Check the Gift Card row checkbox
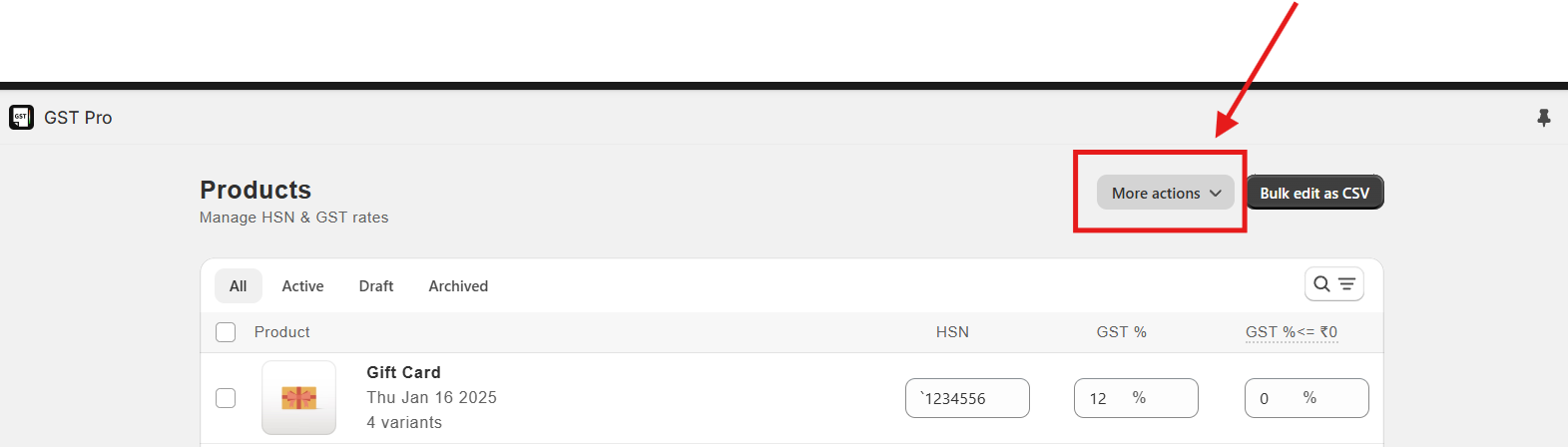This screenshot has width=1568, height=447. 226,398
